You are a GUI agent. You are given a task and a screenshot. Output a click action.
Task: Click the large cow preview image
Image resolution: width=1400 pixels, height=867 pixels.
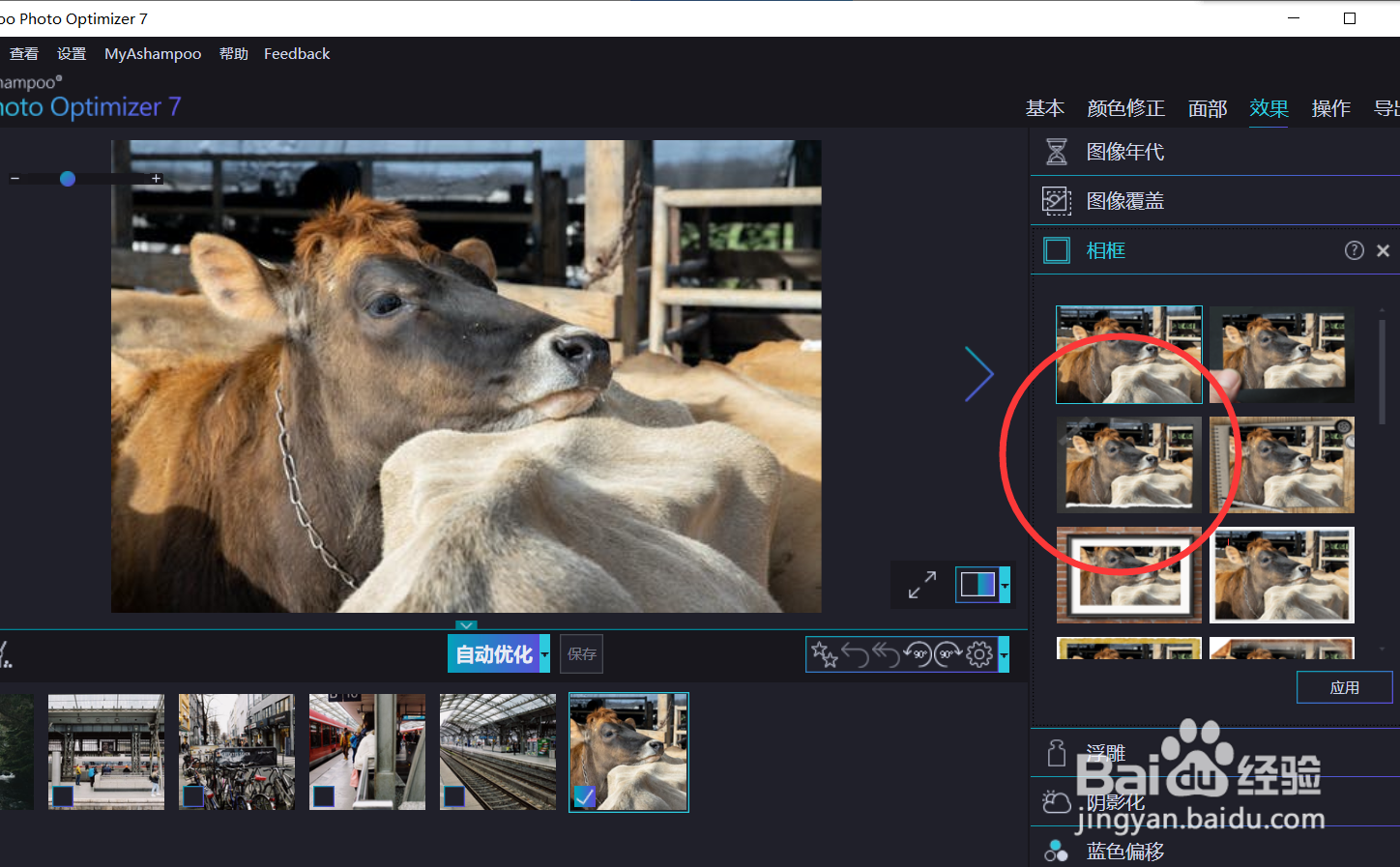pos(466,376)
